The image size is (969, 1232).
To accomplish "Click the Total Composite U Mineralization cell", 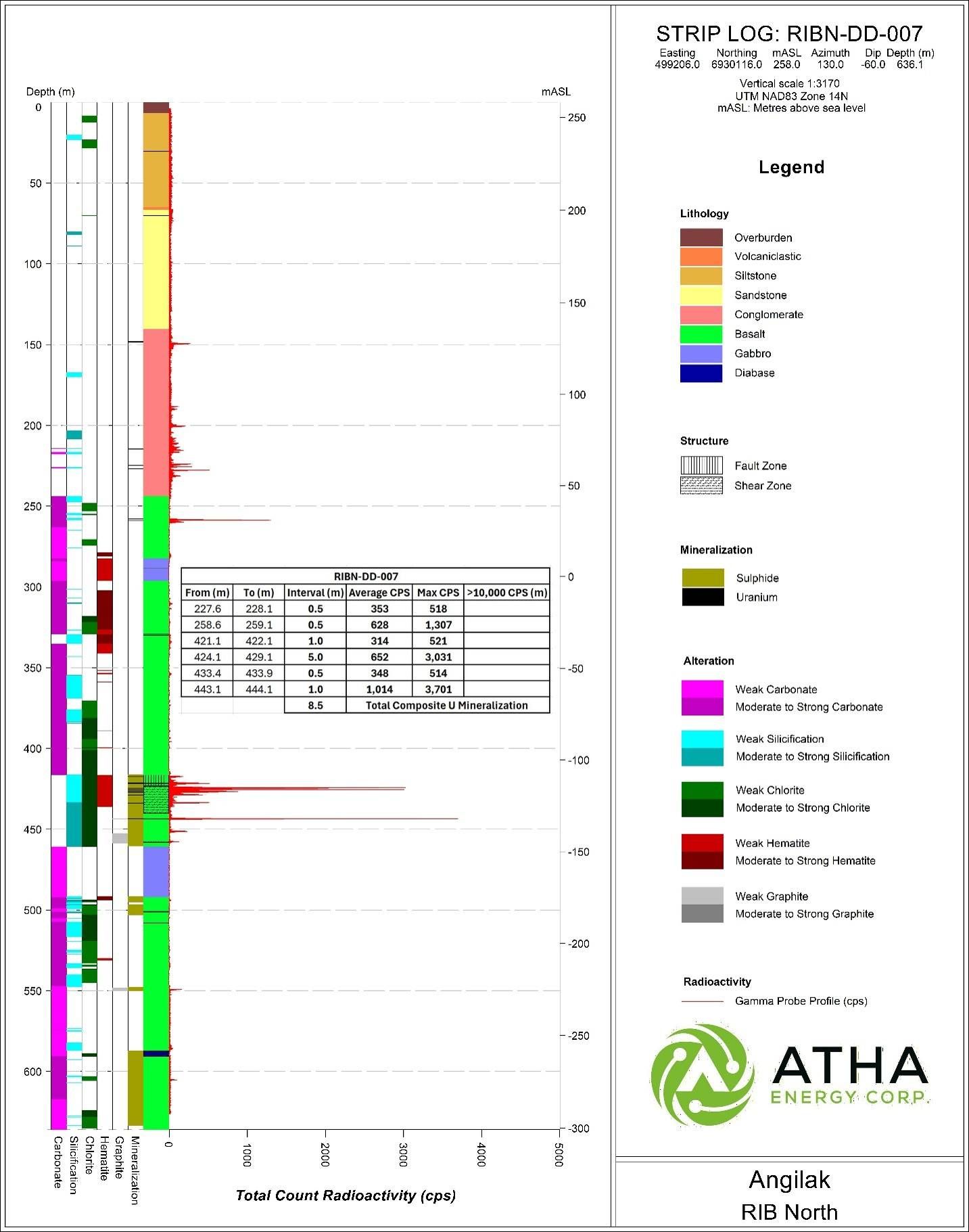I will coord(447,706).
